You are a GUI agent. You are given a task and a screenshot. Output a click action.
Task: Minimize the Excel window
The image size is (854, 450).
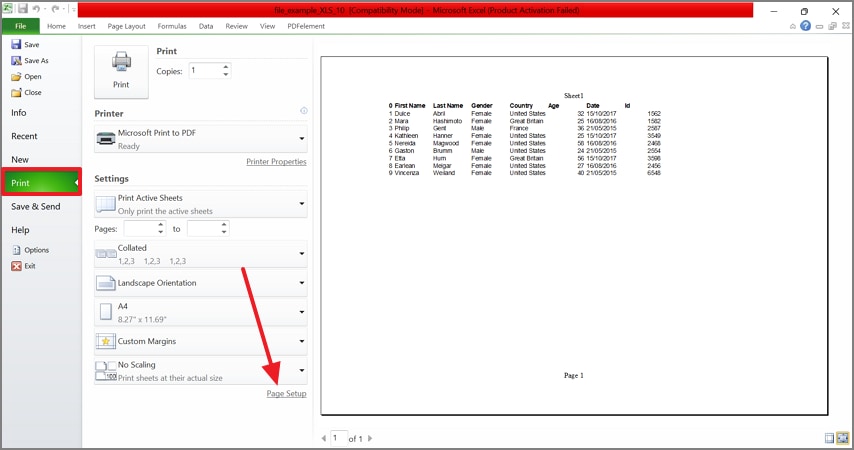coord(773,11)
